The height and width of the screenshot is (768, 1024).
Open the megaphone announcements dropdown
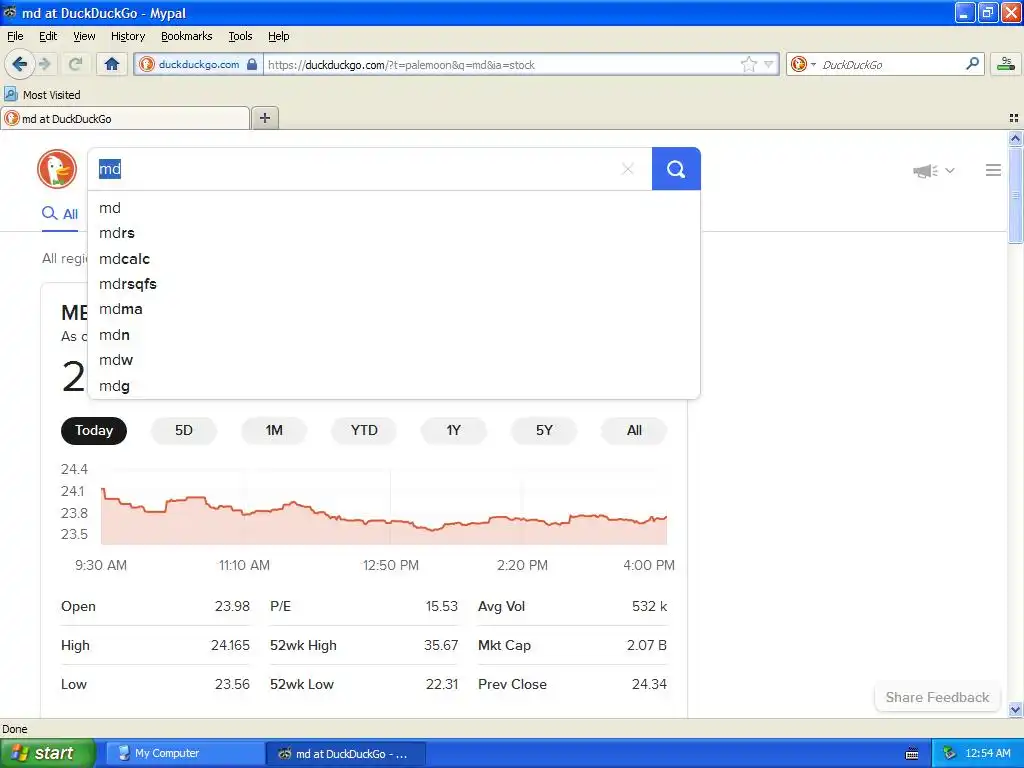pos(934,170)
